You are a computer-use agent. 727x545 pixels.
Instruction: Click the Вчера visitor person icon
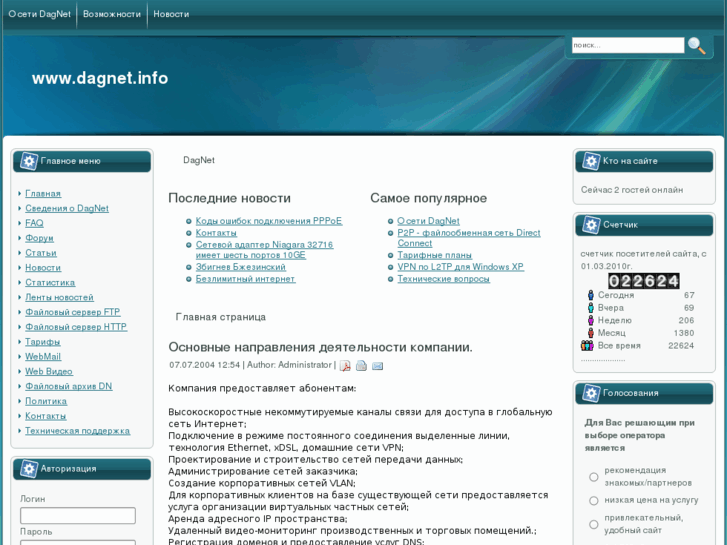point(591,308)
